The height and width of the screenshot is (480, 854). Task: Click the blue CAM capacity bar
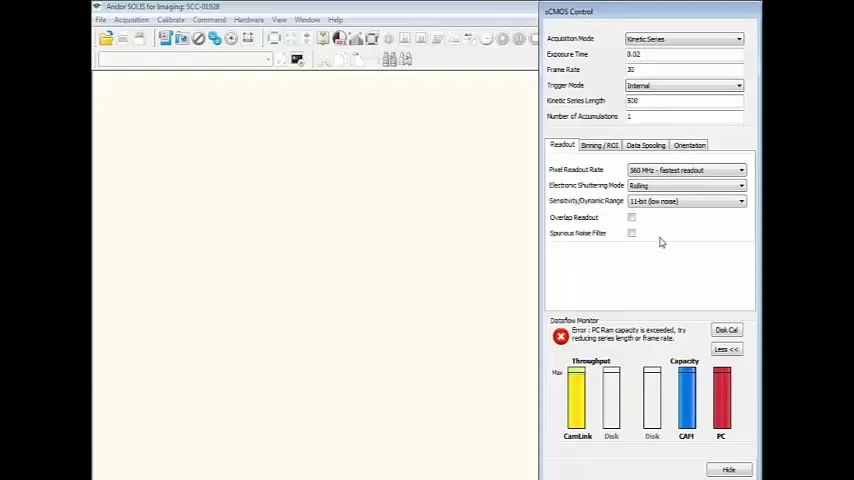click(687, 398)
